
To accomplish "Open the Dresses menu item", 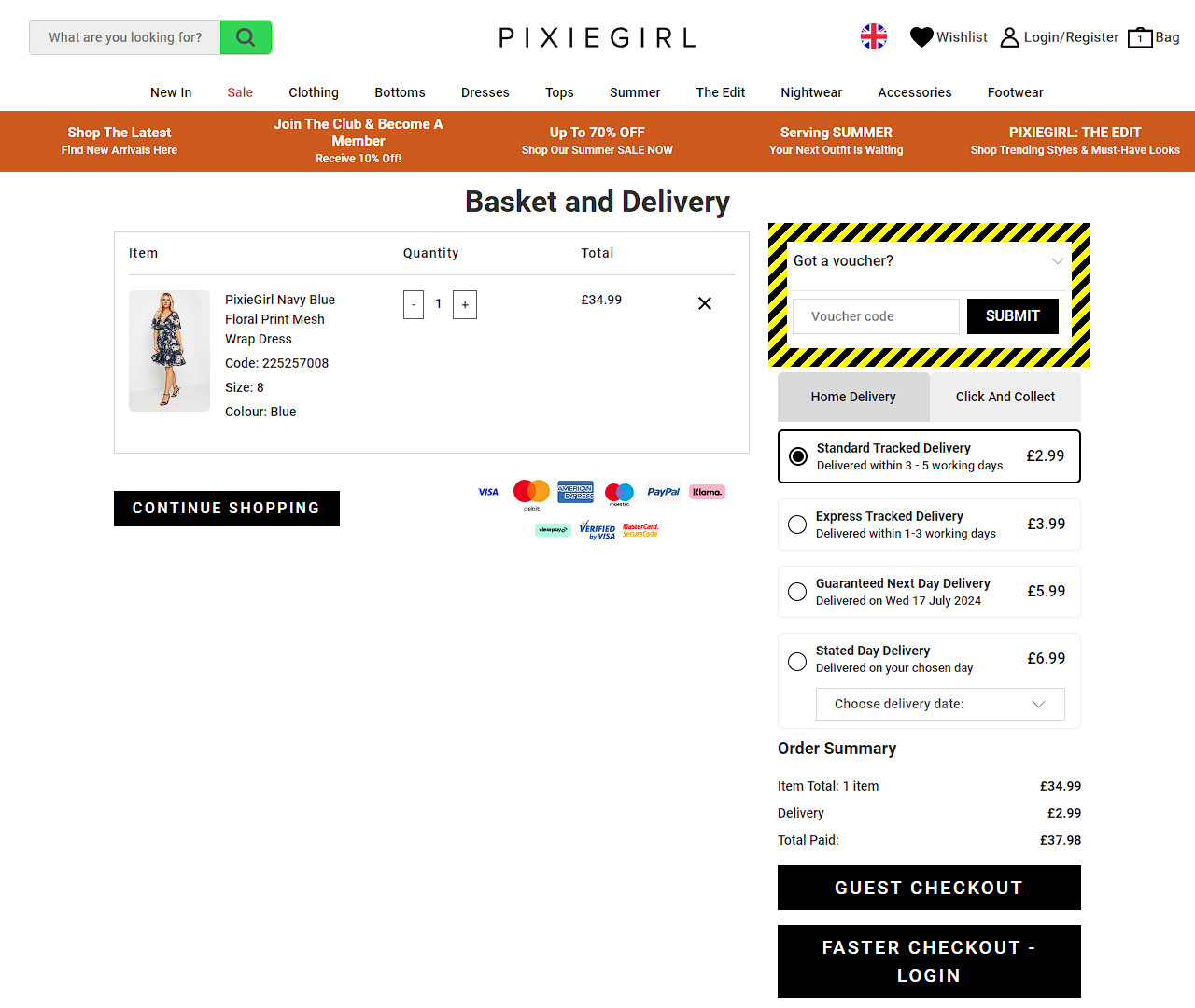I will (485, 92).
